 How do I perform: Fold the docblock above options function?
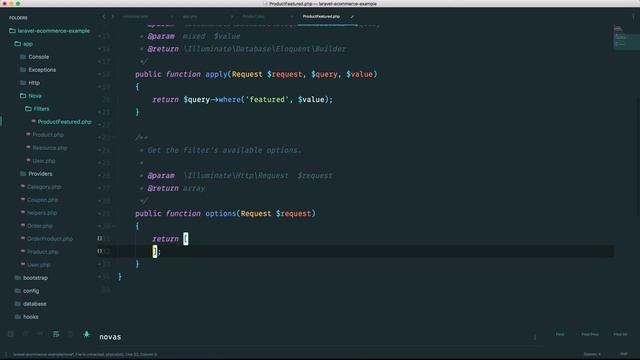[x=114, y=138]
